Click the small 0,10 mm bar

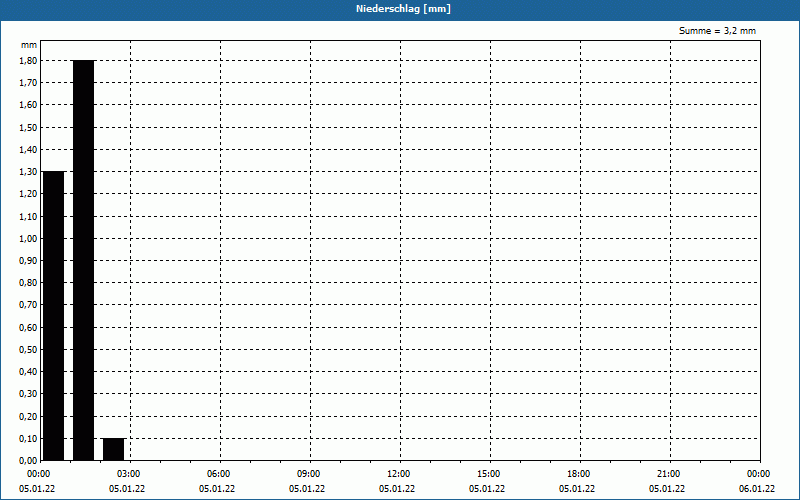coord(114,449)
